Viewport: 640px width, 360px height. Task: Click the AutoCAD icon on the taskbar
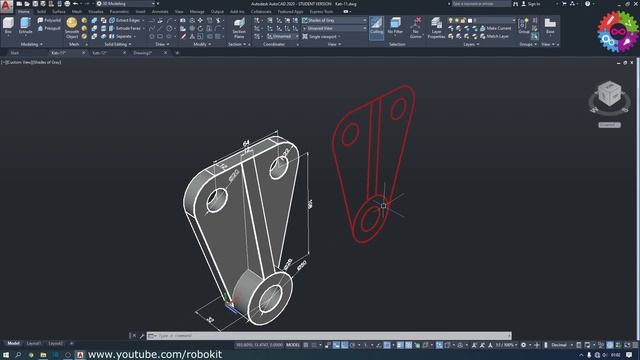tap(80, 355)
